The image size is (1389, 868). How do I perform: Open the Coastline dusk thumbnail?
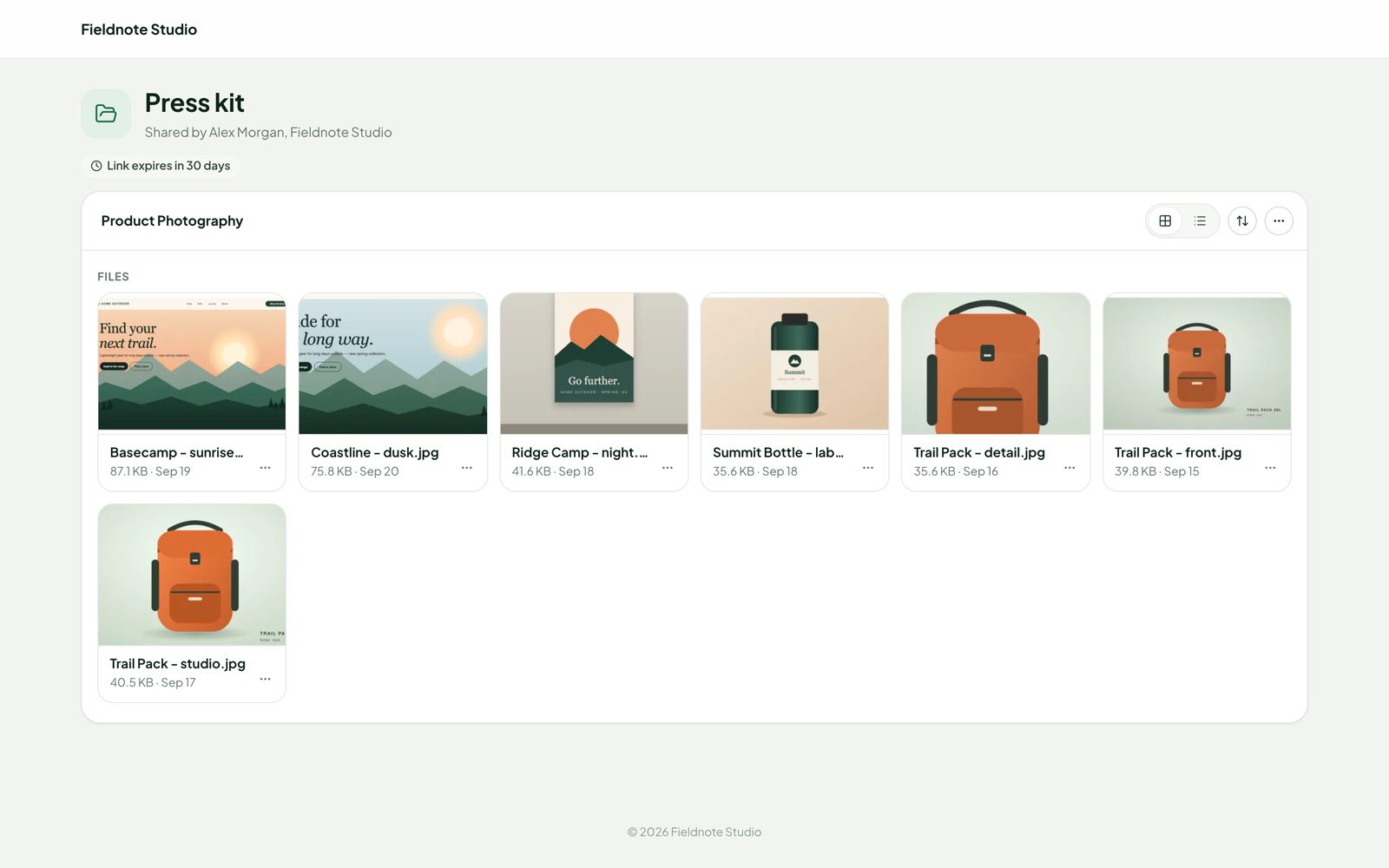pyautogui.click(x=392, y=364)
